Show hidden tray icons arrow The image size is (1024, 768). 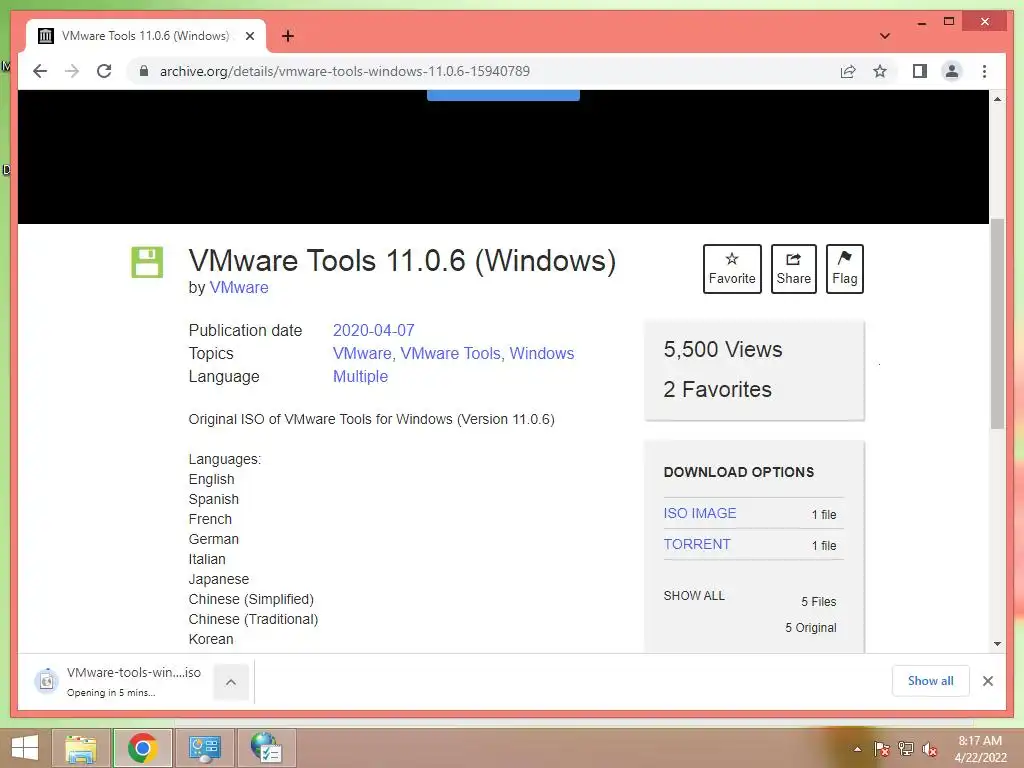[x=857, y=749]
